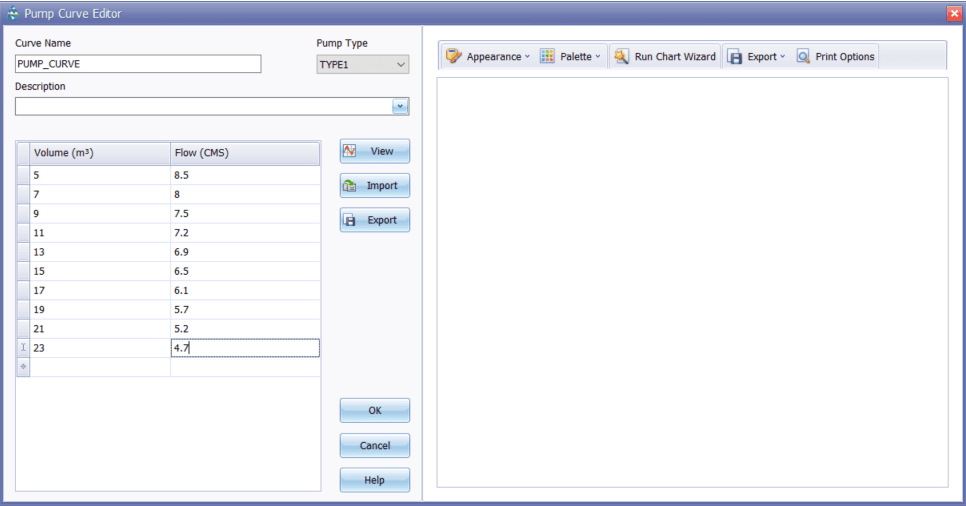Click Print Options label

(x=845, y=57)
